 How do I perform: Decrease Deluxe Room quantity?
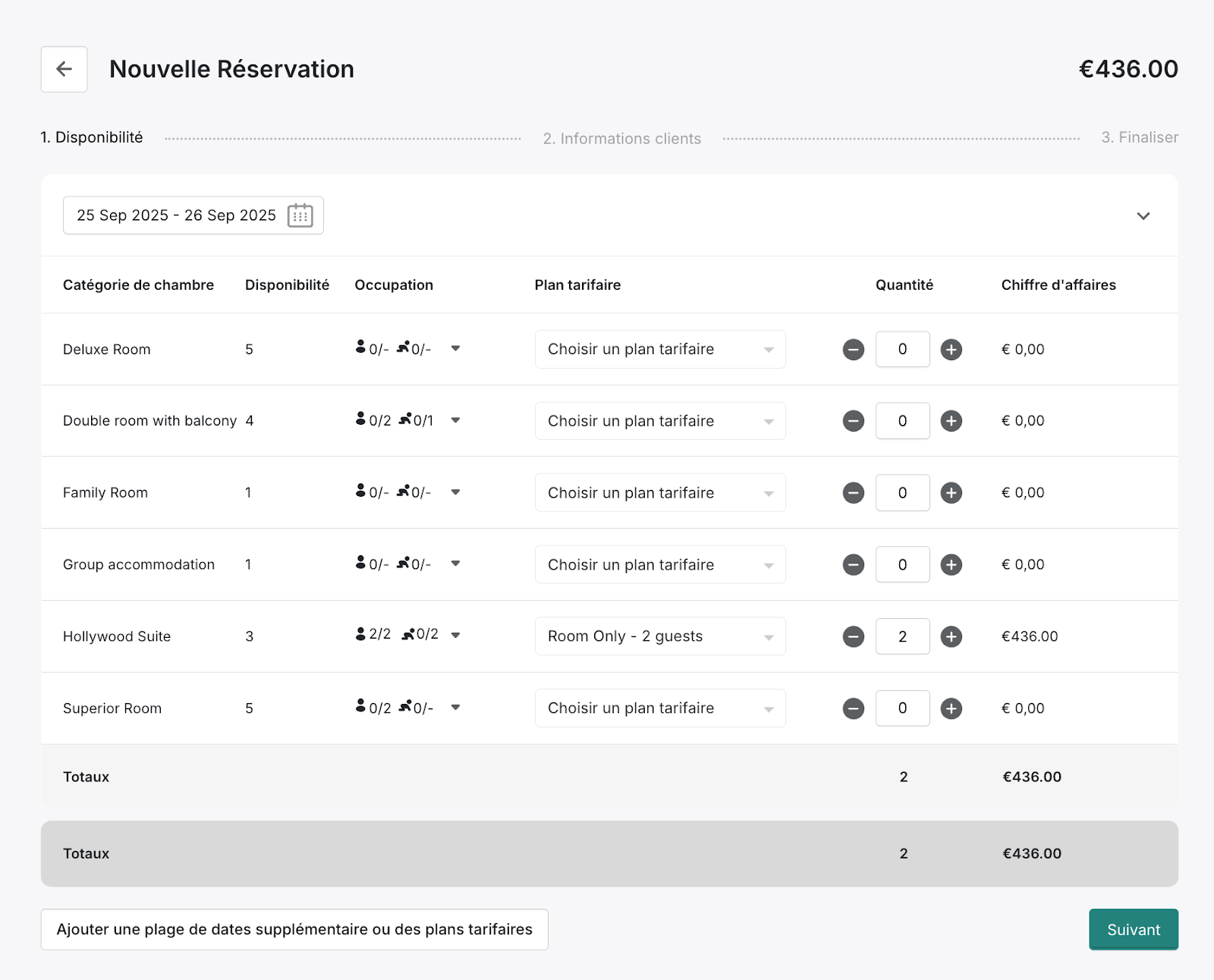(x=854, y=350)
